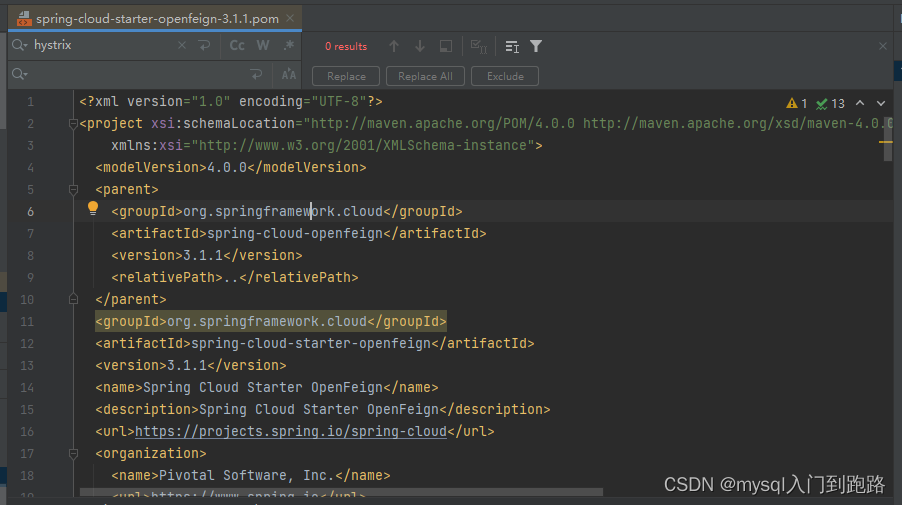
Task: Select all occurrences icon
Action: click(x=479, y=46)
